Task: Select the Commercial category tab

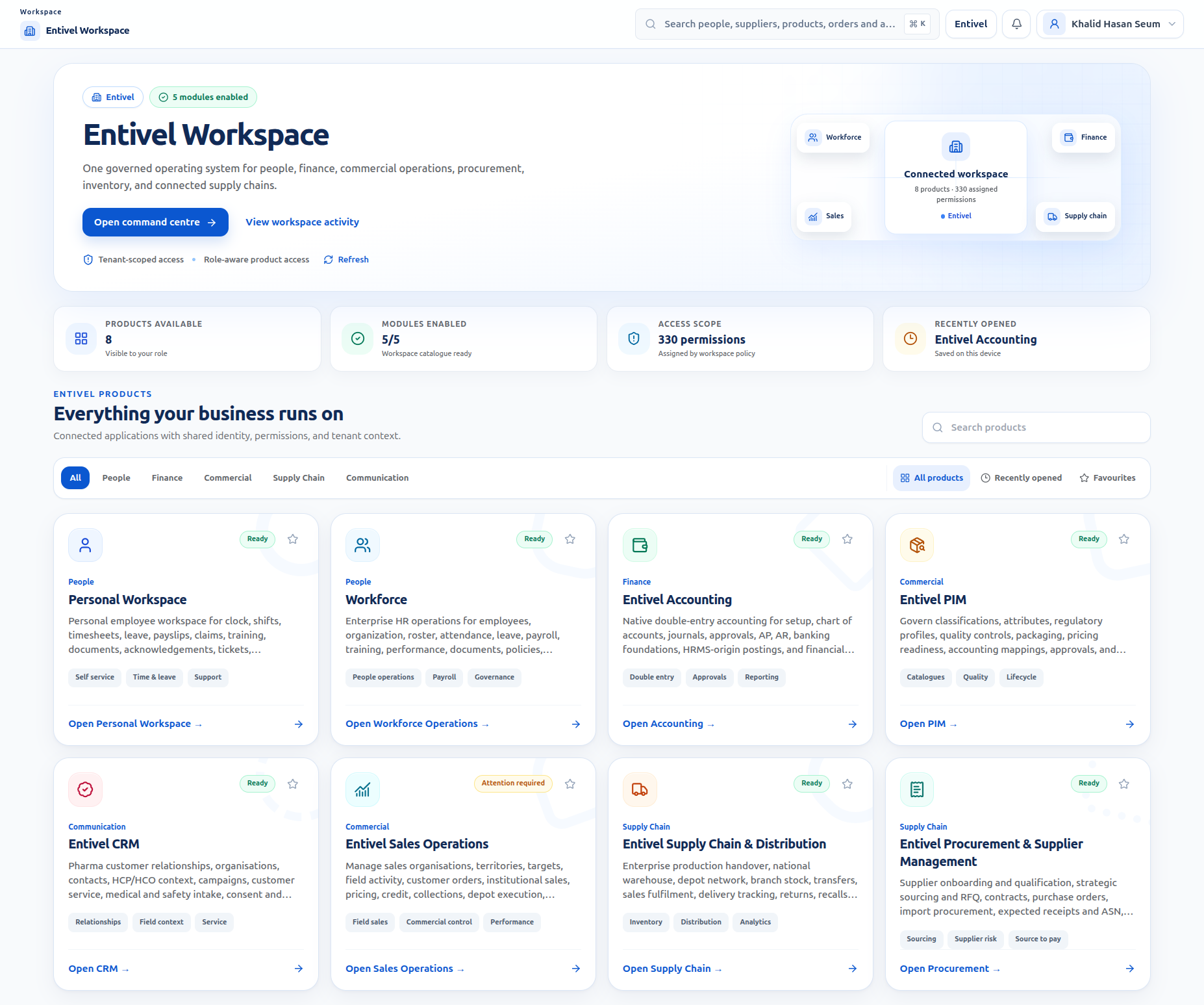Action: tap(228, 478)
